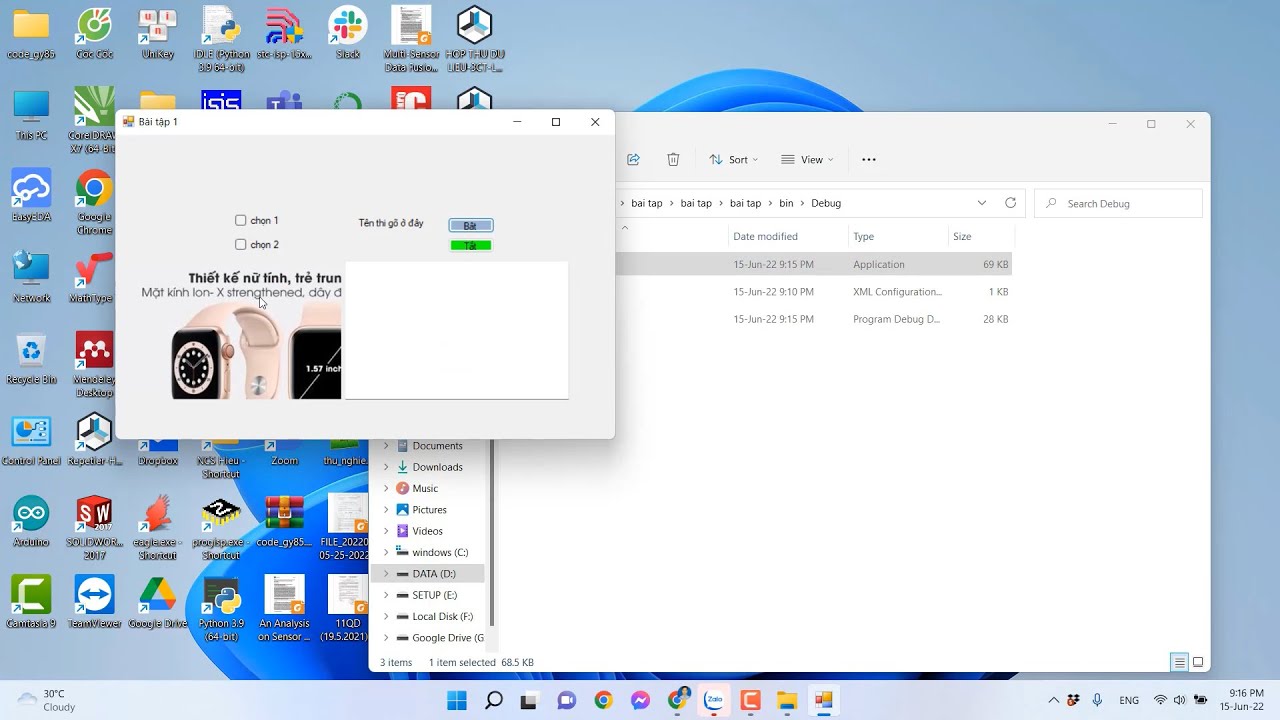Open SOLIDWORKS 2017 desktop shortcut
Viewport: 1280px width, 720px height.
[94, 527]
